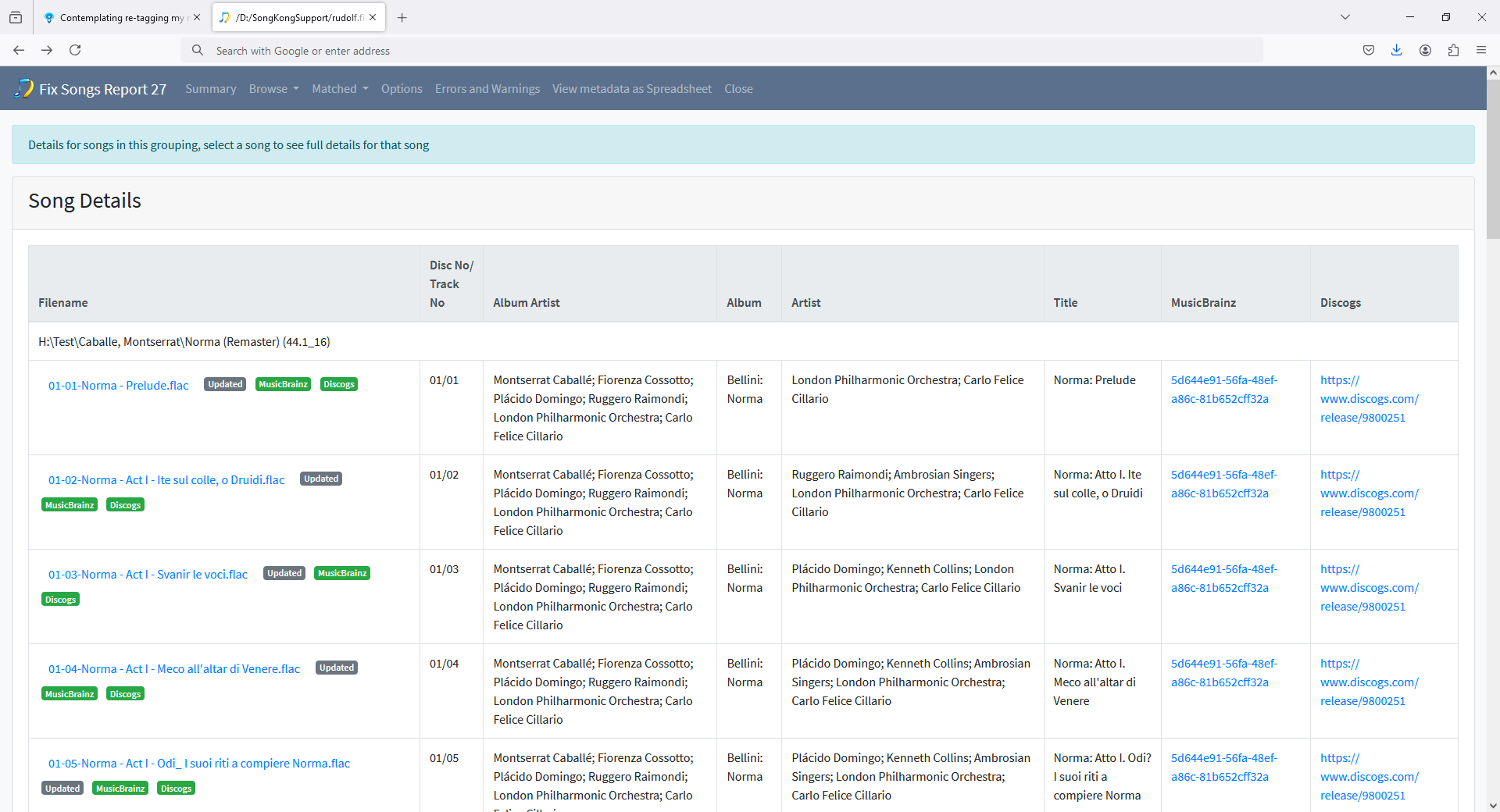Click the MusicBrainz badge on Prelude row

(283, 384)
